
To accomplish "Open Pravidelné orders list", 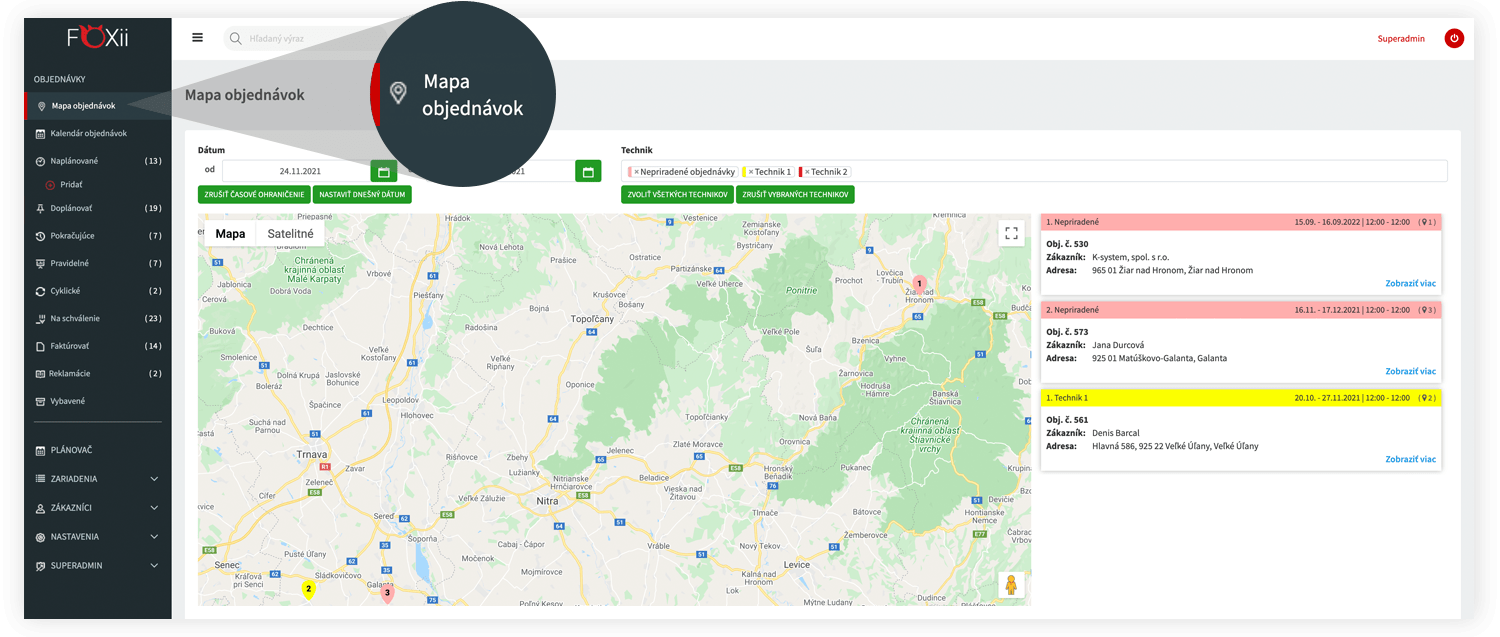I will click(97, 263).
